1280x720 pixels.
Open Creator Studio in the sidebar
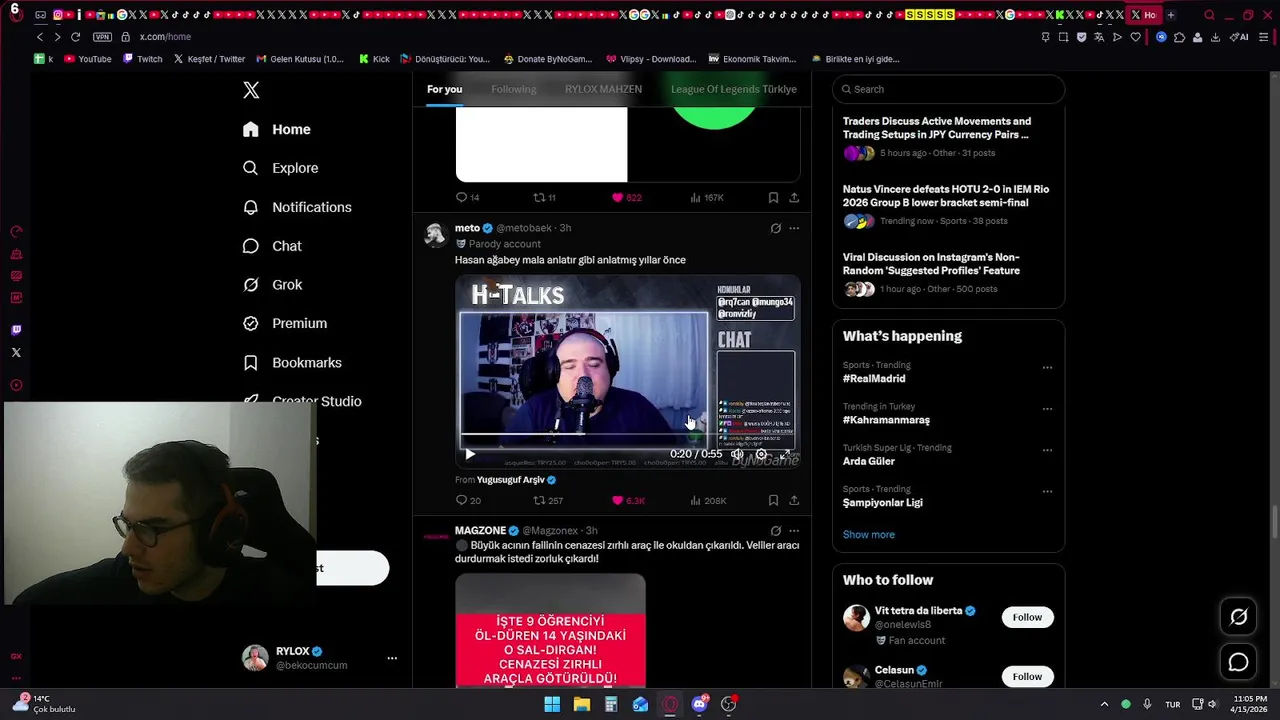(302, 401)
